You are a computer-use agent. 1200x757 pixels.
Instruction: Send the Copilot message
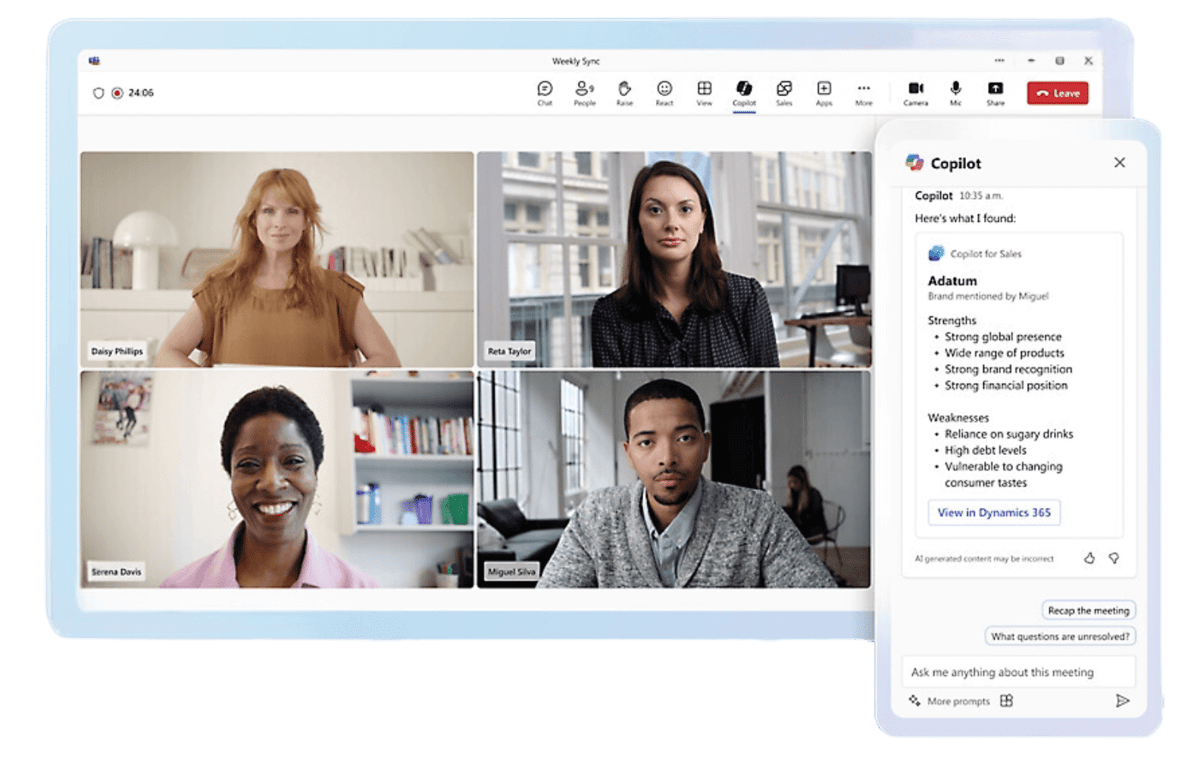click(1122, 701)
